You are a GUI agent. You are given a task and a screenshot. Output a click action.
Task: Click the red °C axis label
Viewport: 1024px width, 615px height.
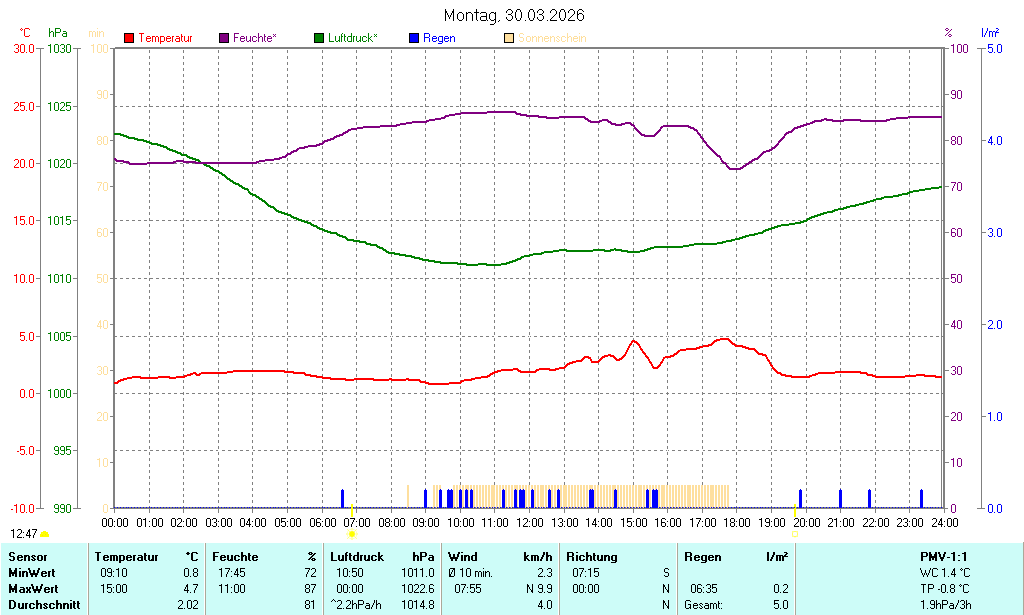pyautogui.click(x=23, y=31)
